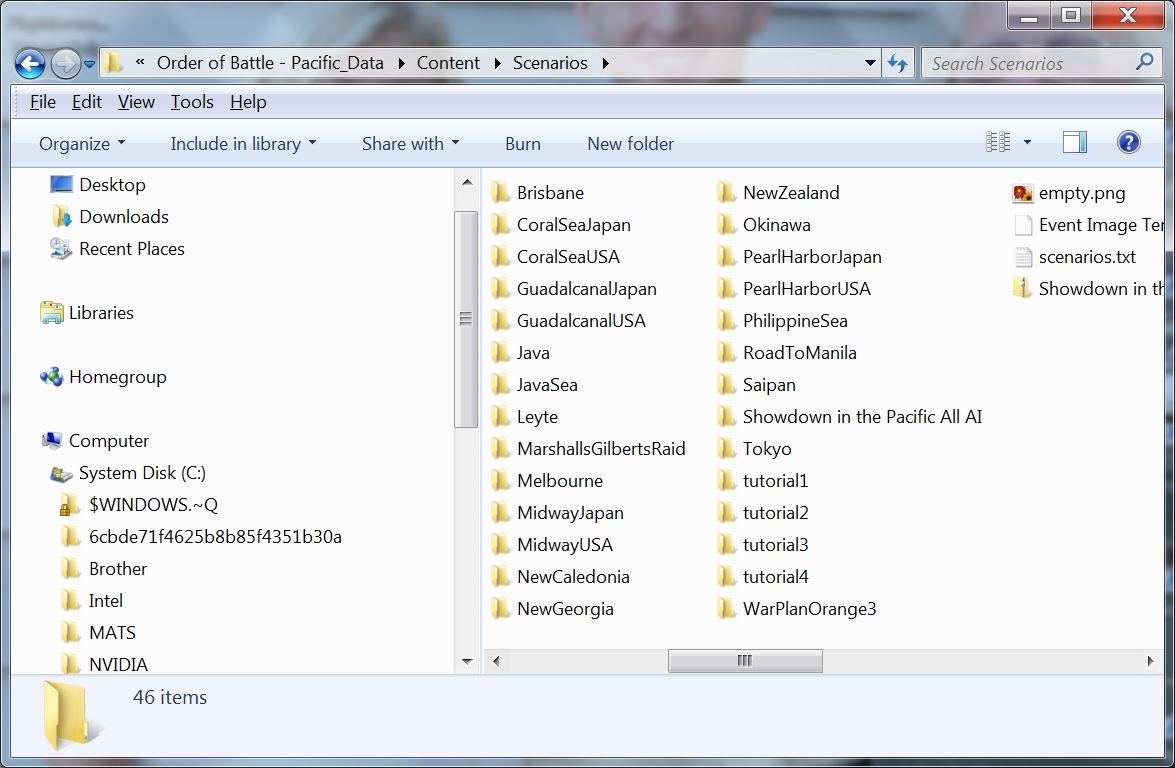Open the Help question mark icon
1175x768 pixels.
pyautogui.click(x=1128, y=143)
